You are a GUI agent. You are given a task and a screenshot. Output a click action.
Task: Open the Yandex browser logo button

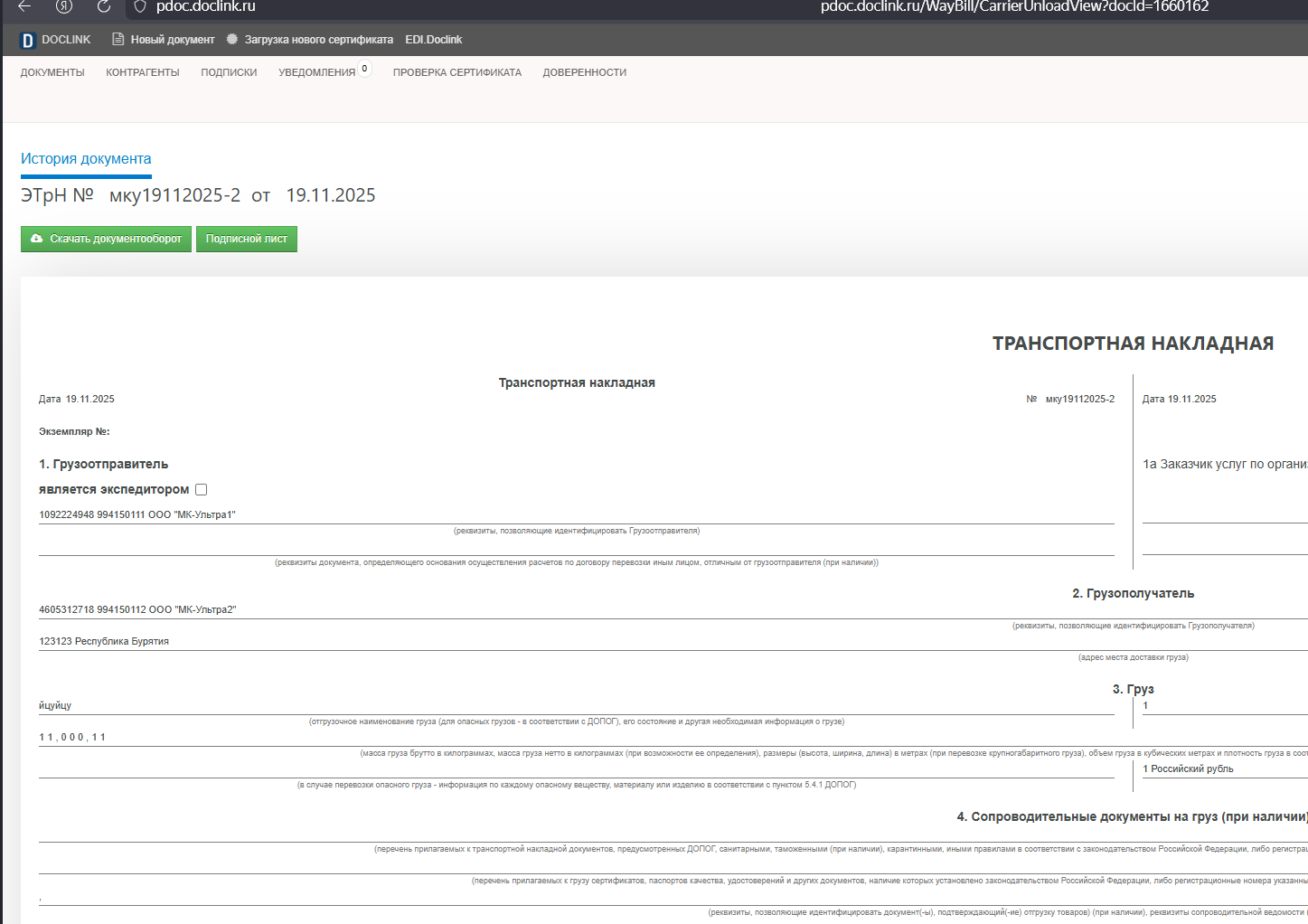64,6
